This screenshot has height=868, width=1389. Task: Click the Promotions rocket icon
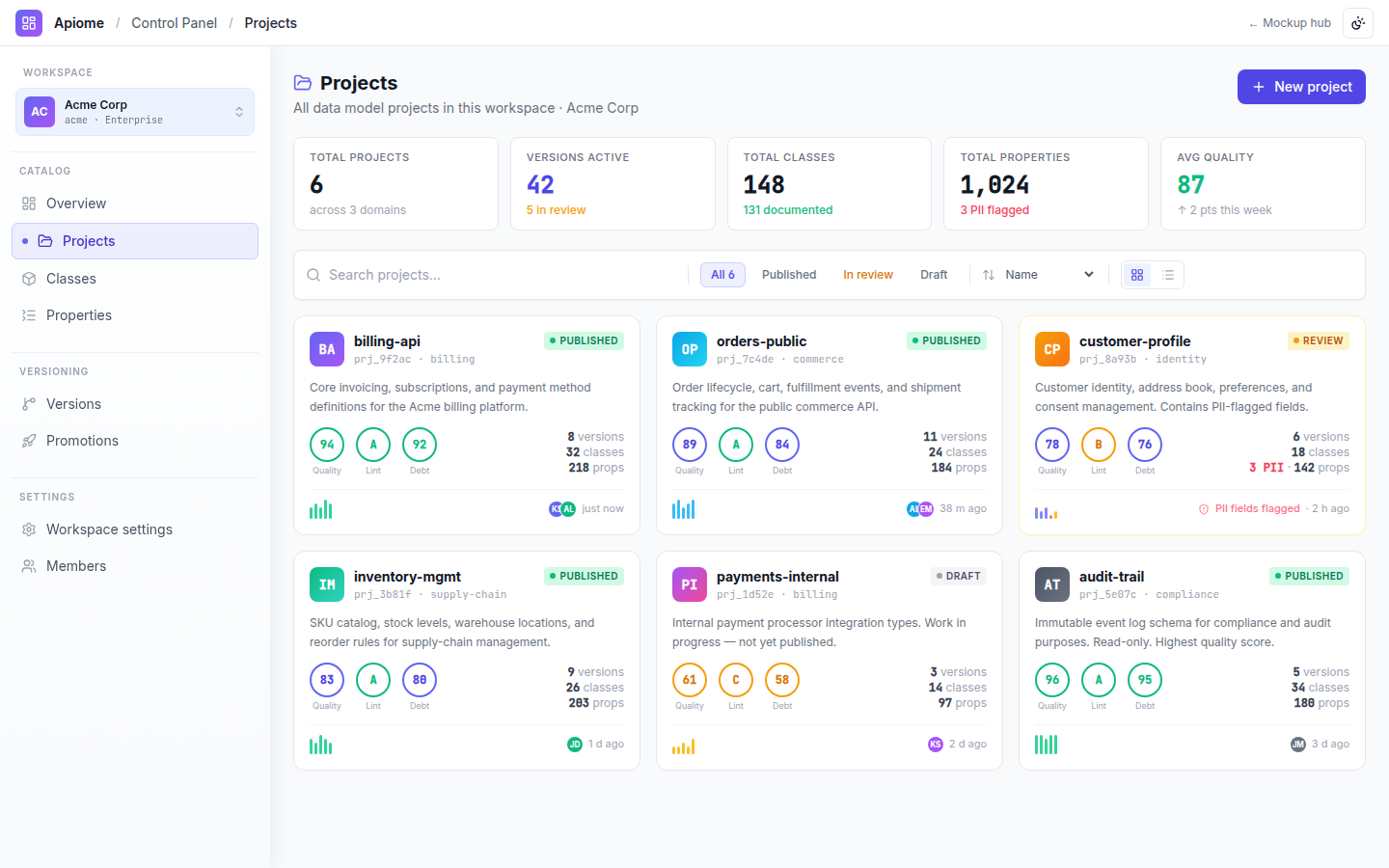(x=29, y=441)
